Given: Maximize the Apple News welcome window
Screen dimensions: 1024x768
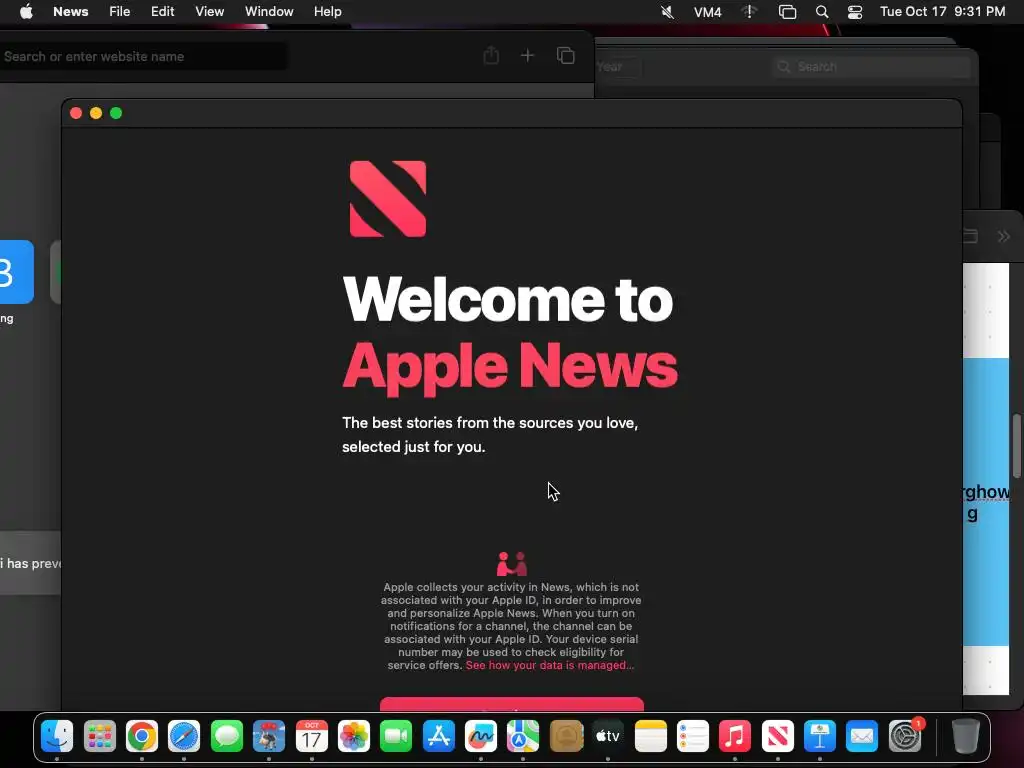Looking at the screenshot, I should pos(116,113).
